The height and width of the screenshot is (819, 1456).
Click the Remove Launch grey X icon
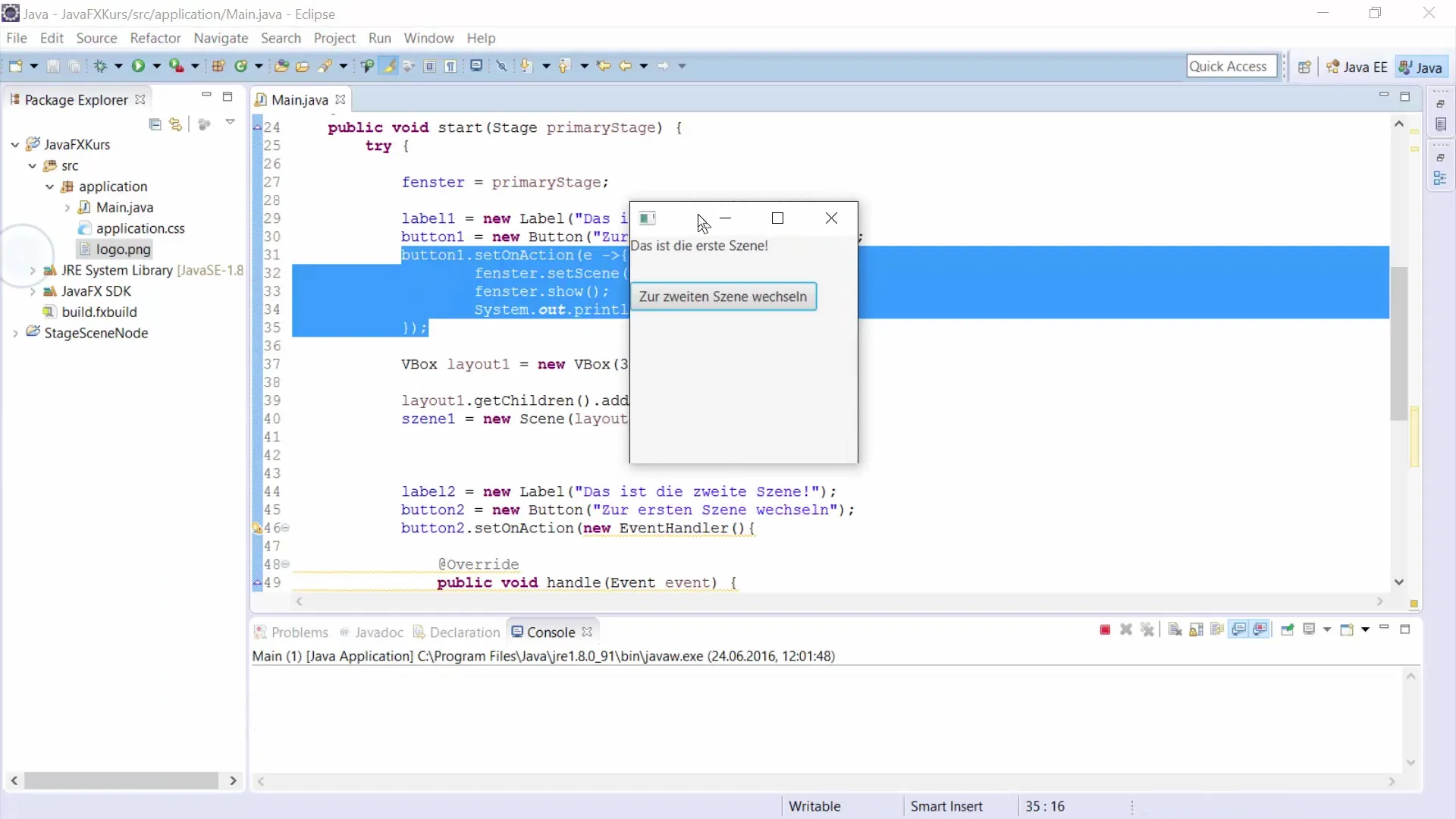1126,629
